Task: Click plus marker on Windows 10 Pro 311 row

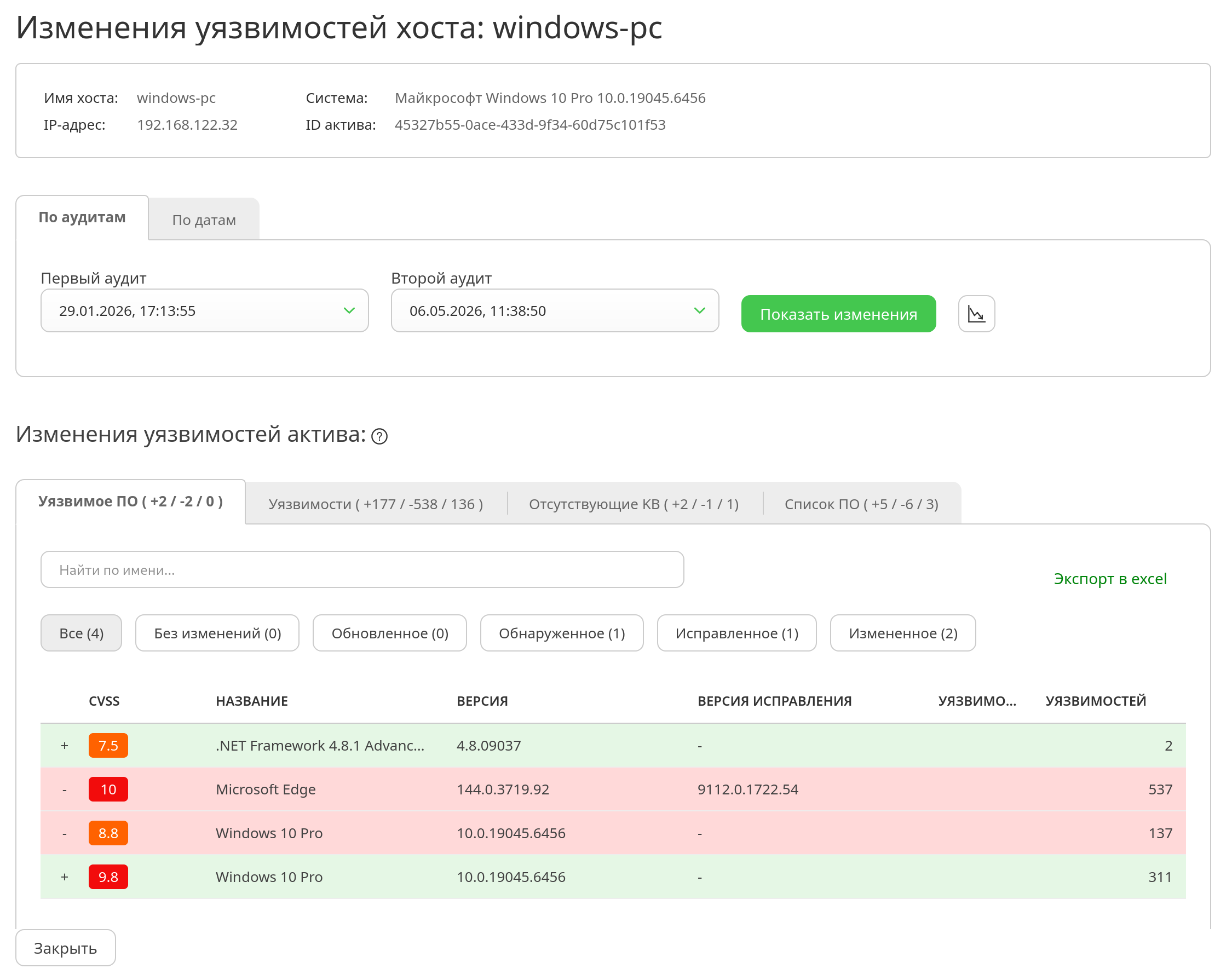Action: (x=65, y=877)
